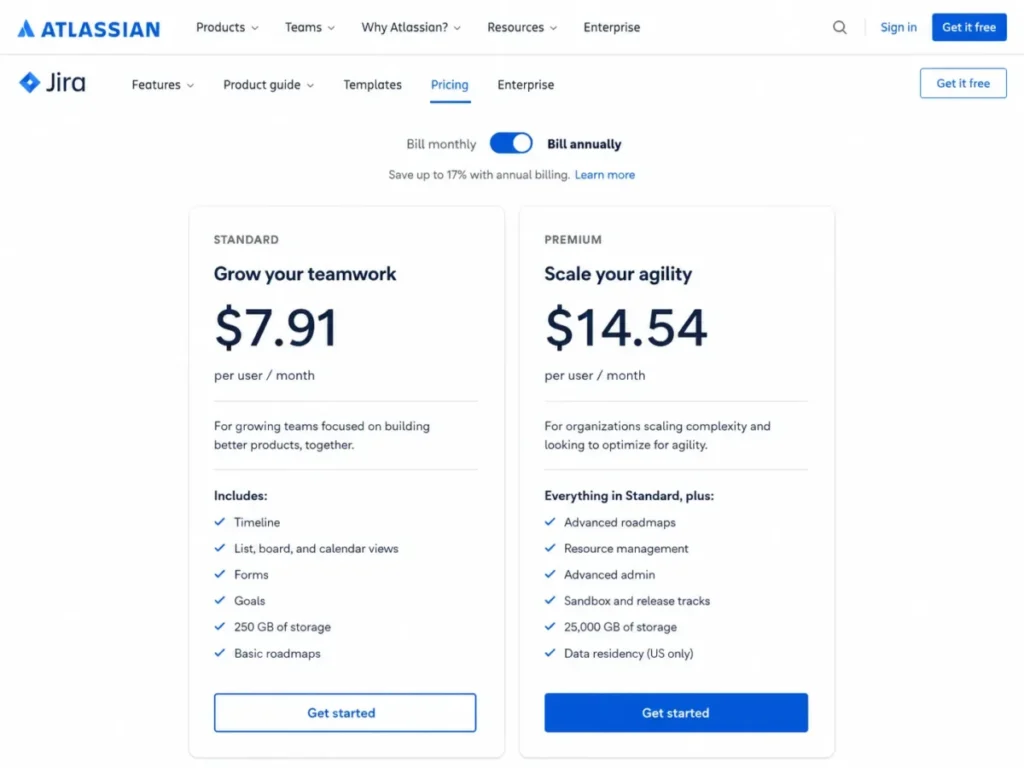1024x768 pixels.
Task: Expand the Teams dropdown
Action: coord(310,27)
